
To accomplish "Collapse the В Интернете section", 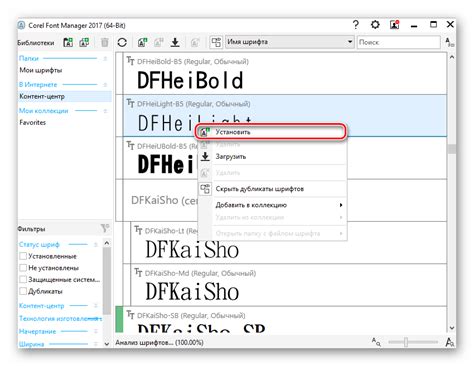I will (105, 85).
